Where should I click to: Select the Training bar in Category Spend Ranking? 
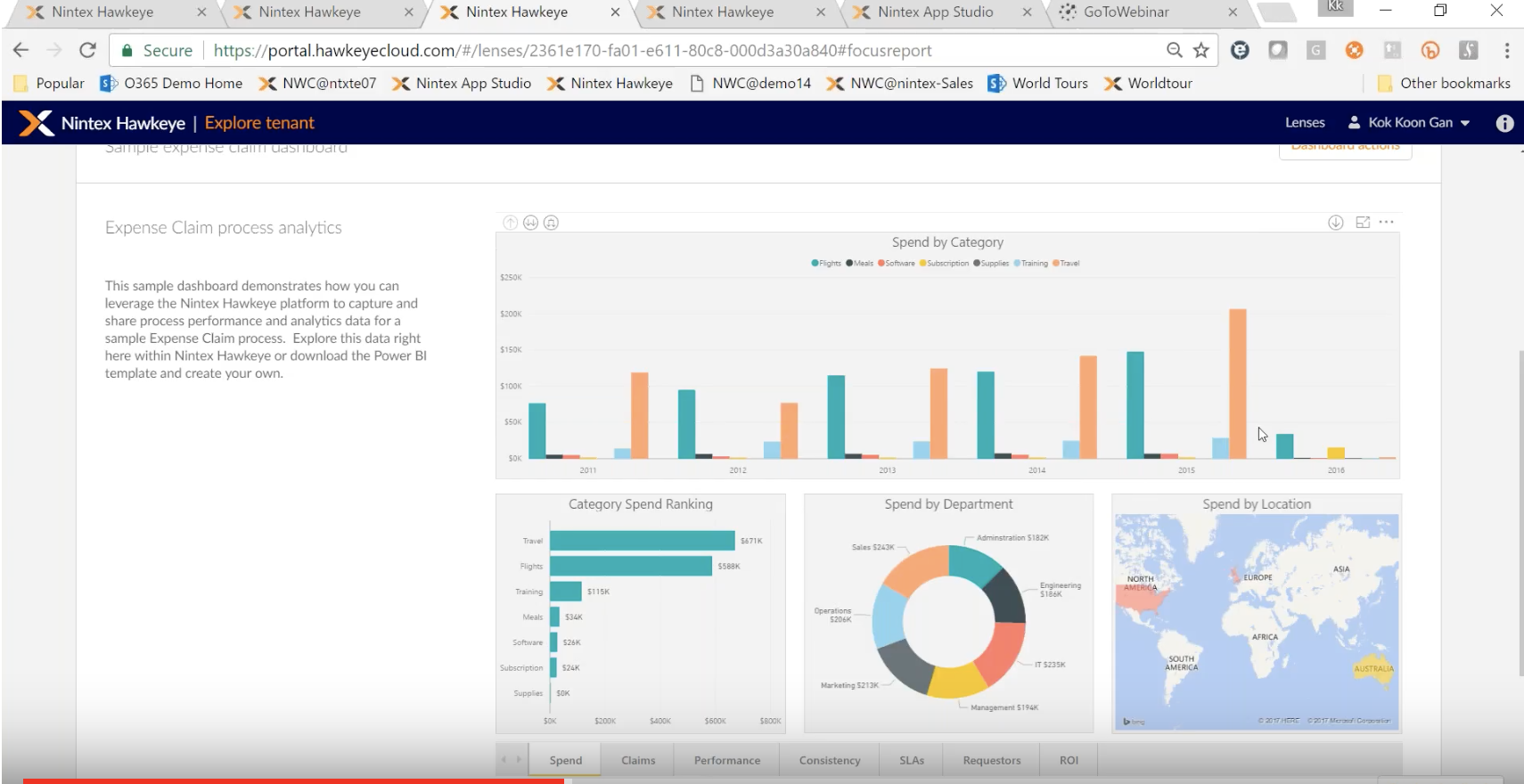point(566,591)
